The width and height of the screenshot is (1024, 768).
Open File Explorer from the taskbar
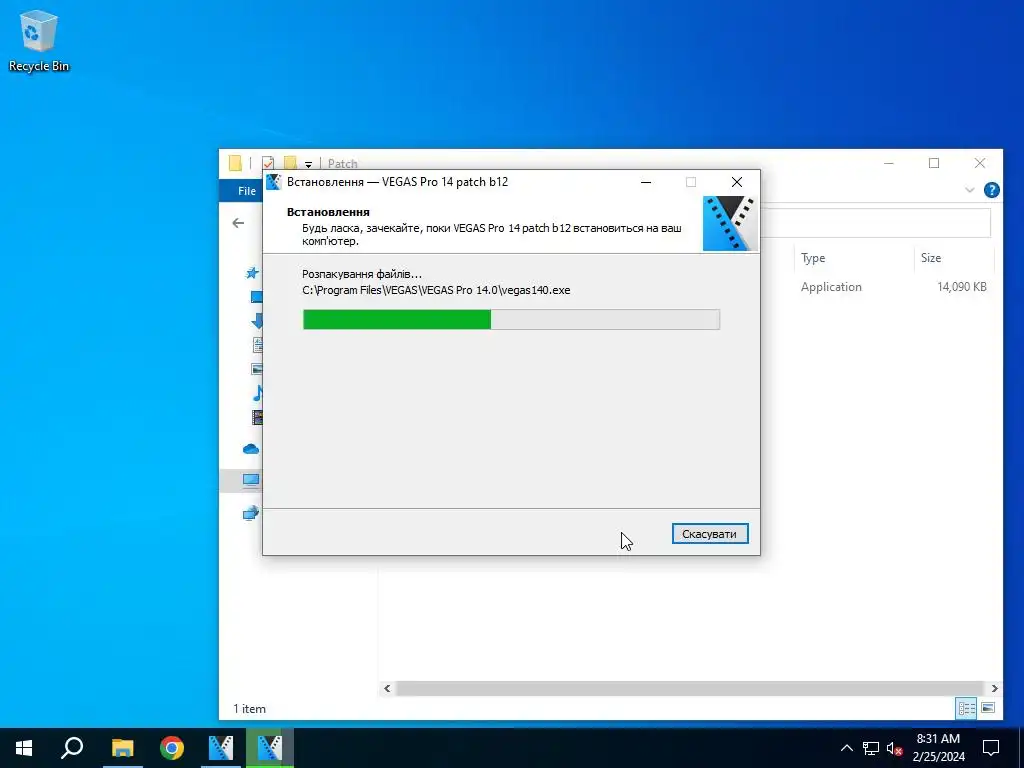[x=122, y=748]
